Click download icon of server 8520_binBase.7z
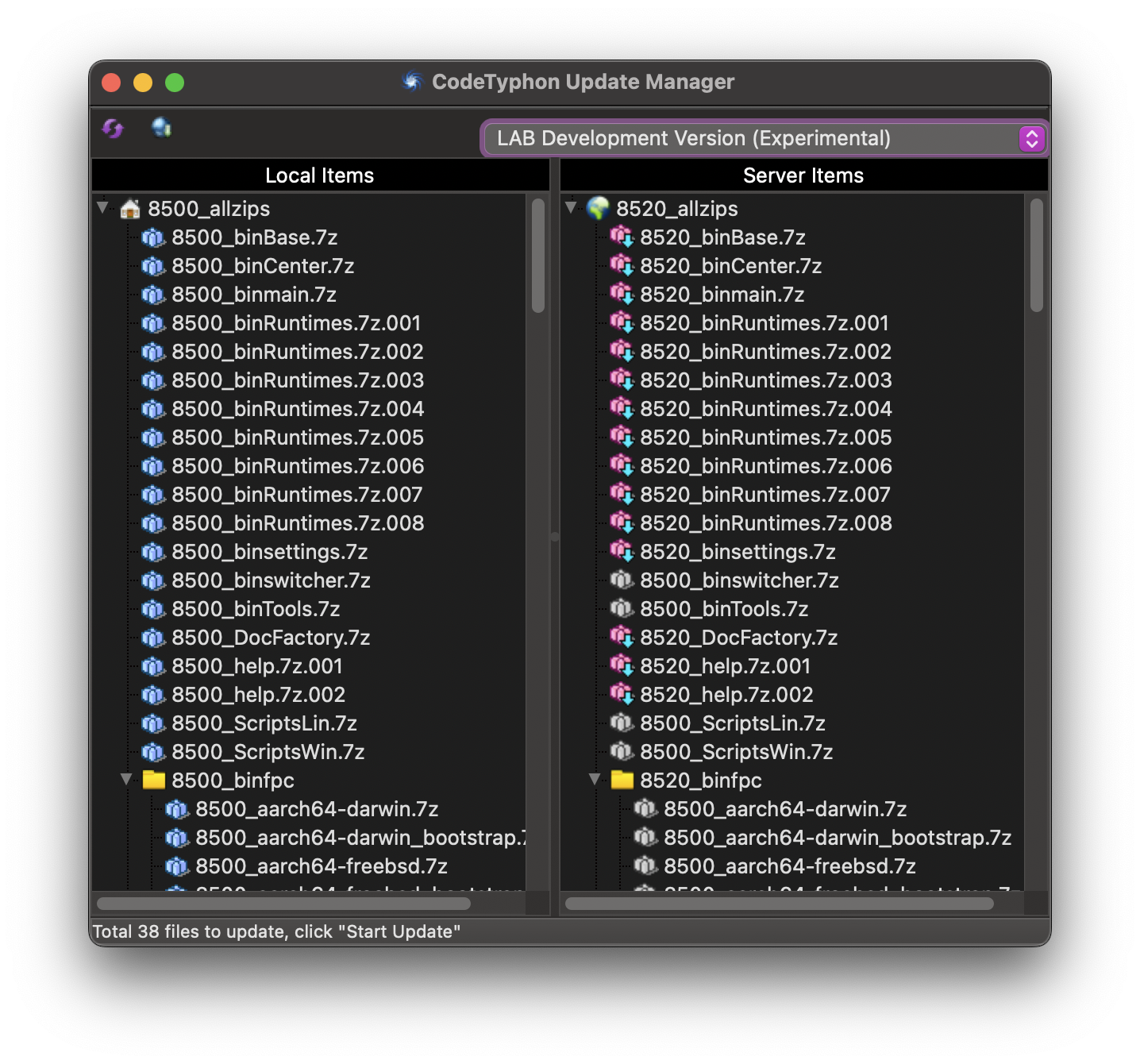1140x1064 pixels. coord(622,237)
